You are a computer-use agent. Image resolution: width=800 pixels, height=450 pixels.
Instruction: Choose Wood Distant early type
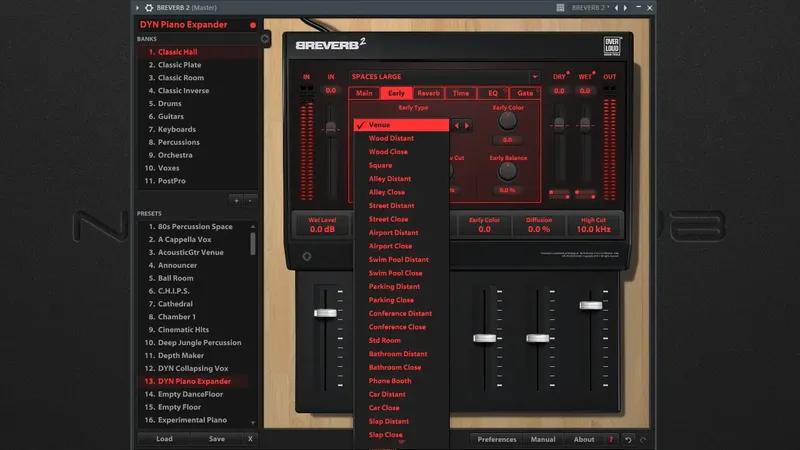coord(402,138)
